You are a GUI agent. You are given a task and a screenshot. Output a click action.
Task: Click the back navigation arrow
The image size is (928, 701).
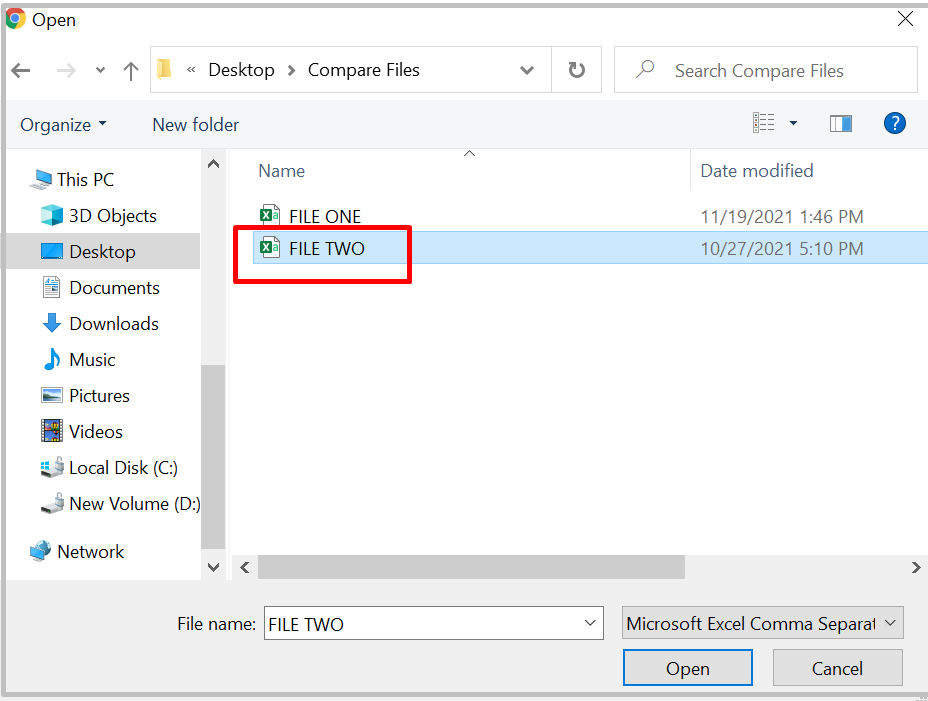[20, 70]
